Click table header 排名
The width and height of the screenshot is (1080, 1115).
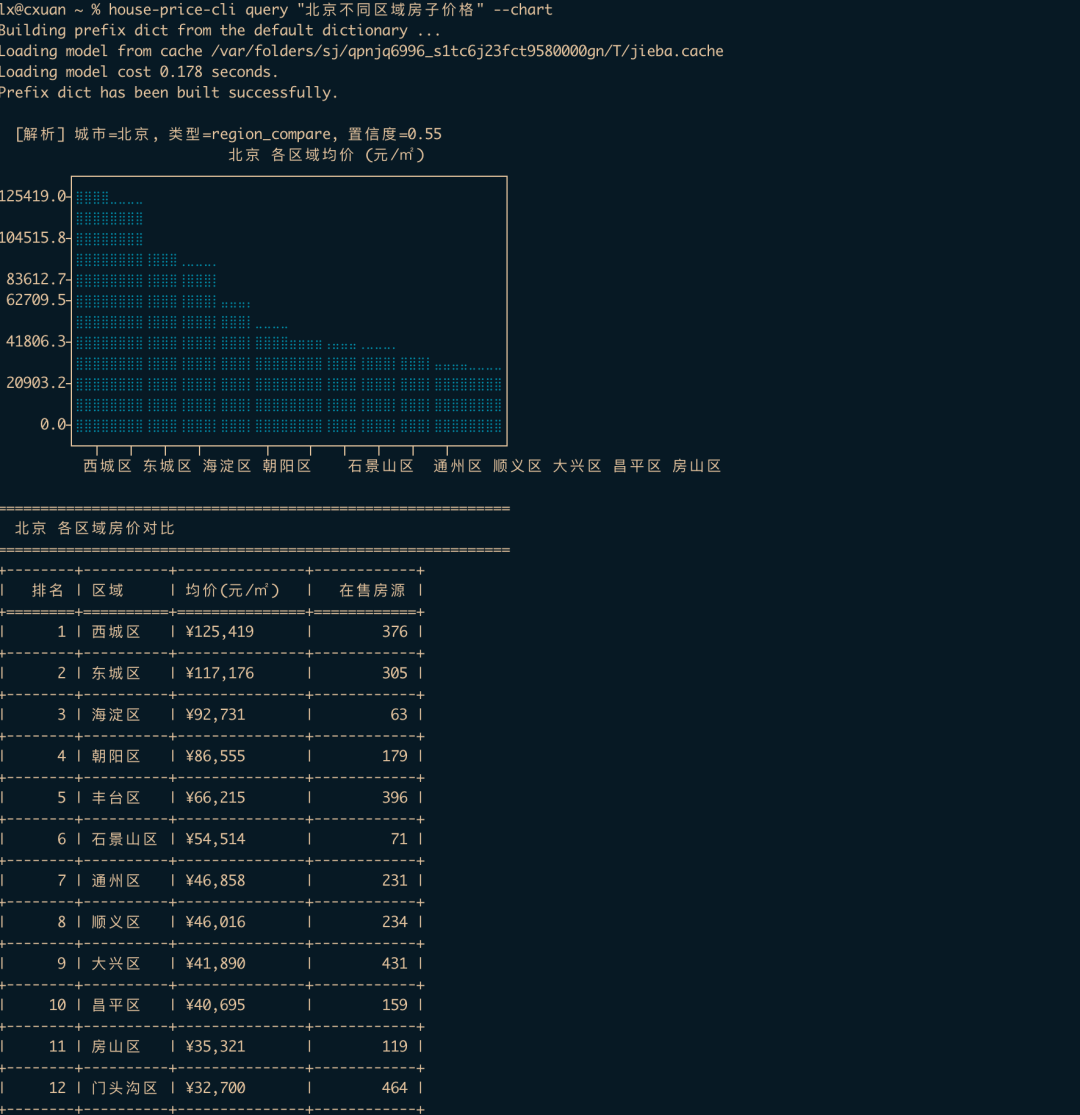coord(48,590)
